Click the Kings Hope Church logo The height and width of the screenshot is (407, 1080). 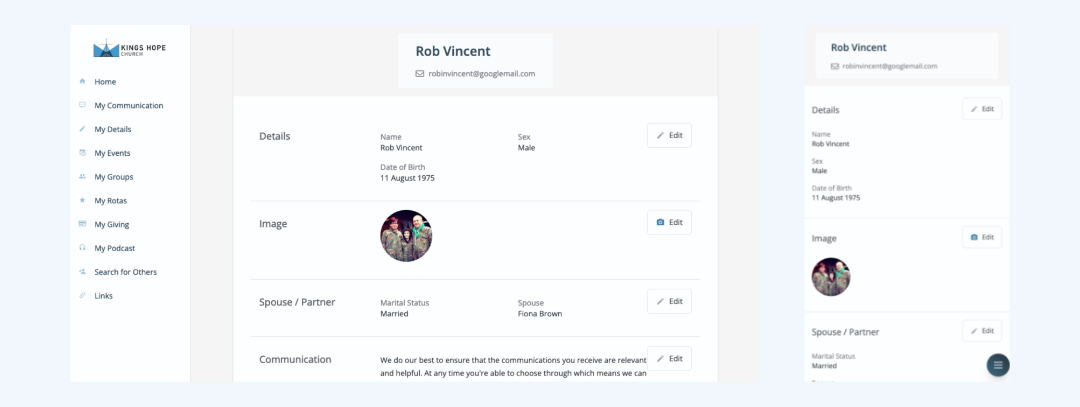coord(129,48)
